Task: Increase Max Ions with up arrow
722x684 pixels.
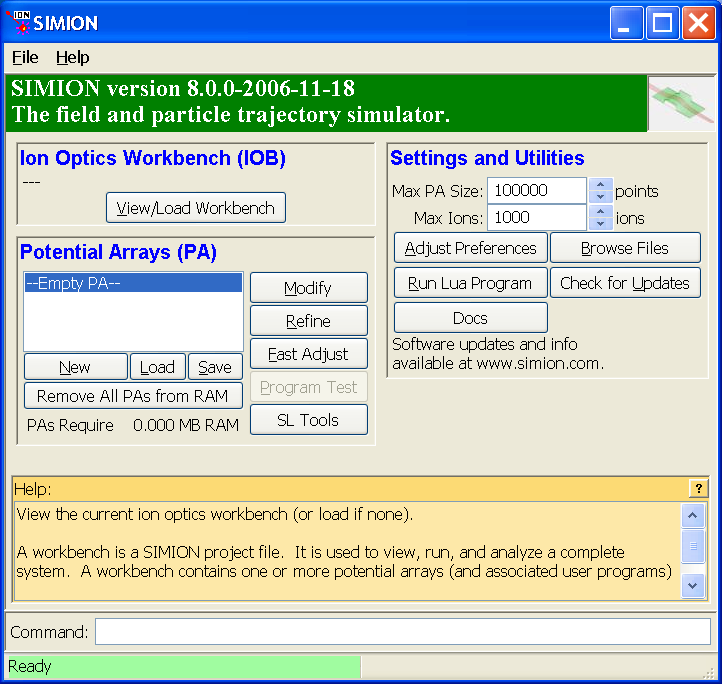Action: click(600, 211)
